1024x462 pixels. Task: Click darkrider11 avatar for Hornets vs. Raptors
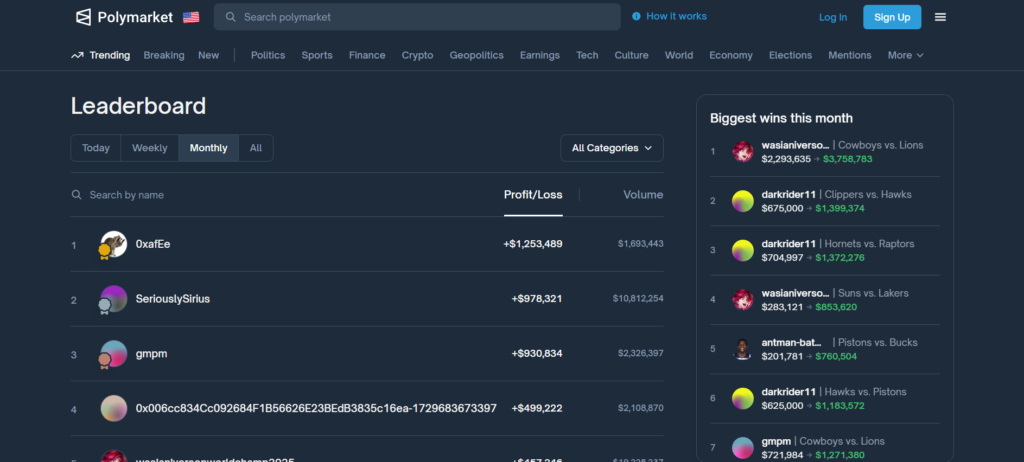(743, 250)
